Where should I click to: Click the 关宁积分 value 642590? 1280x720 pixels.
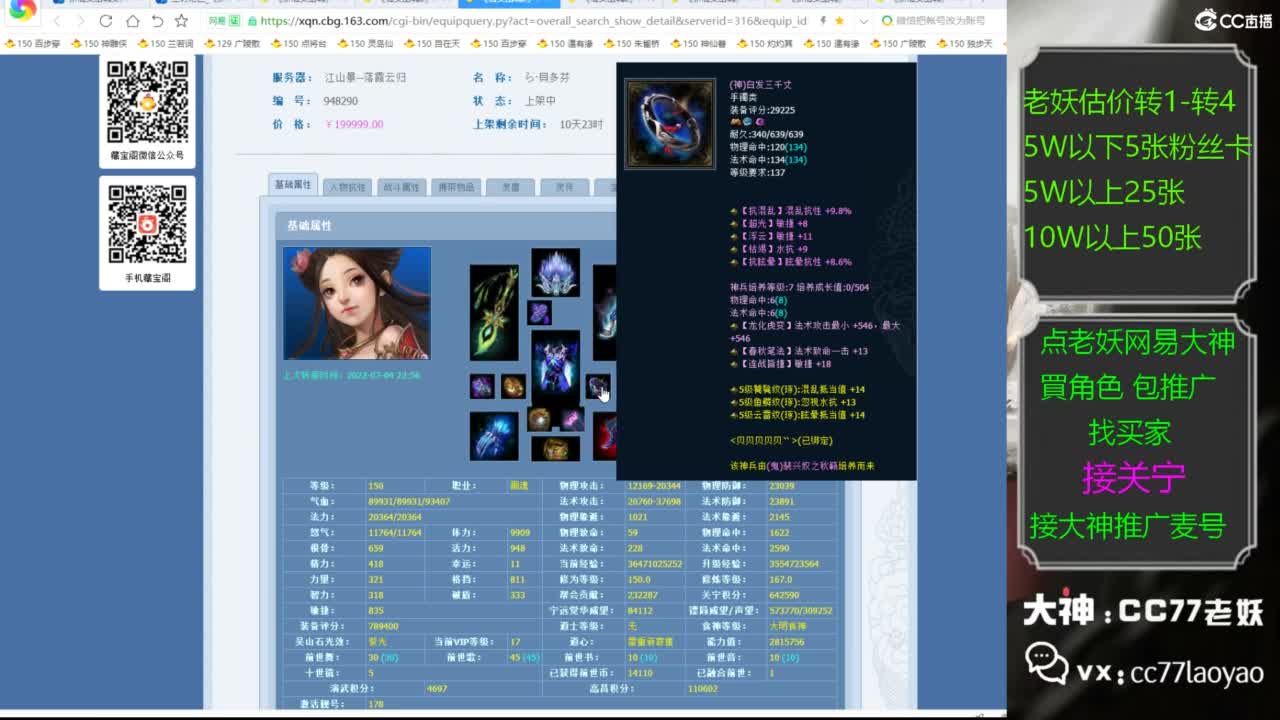pyautogui.click(x=785, y=595)
